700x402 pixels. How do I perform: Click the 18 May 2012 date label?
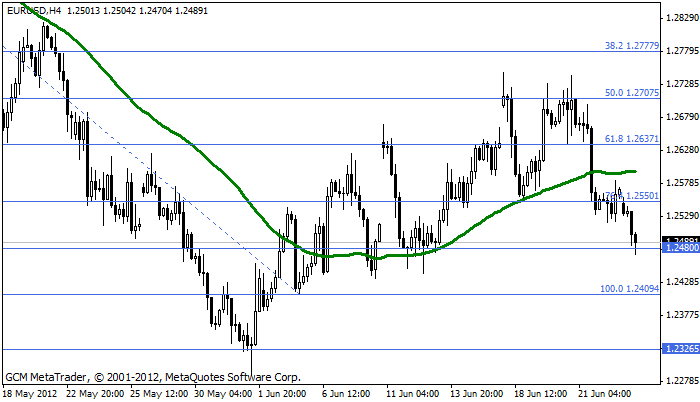click(30, 394)
